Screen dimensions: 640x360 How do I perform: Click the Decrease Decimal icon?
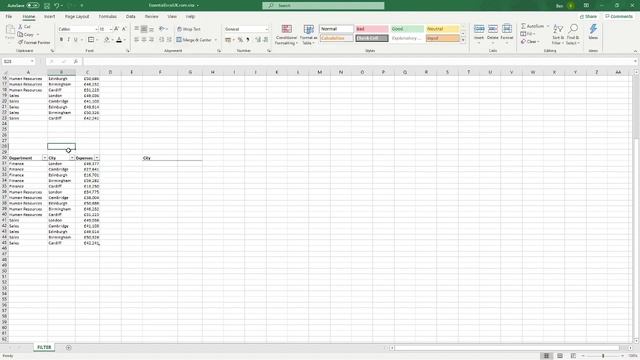click(266, 40)
